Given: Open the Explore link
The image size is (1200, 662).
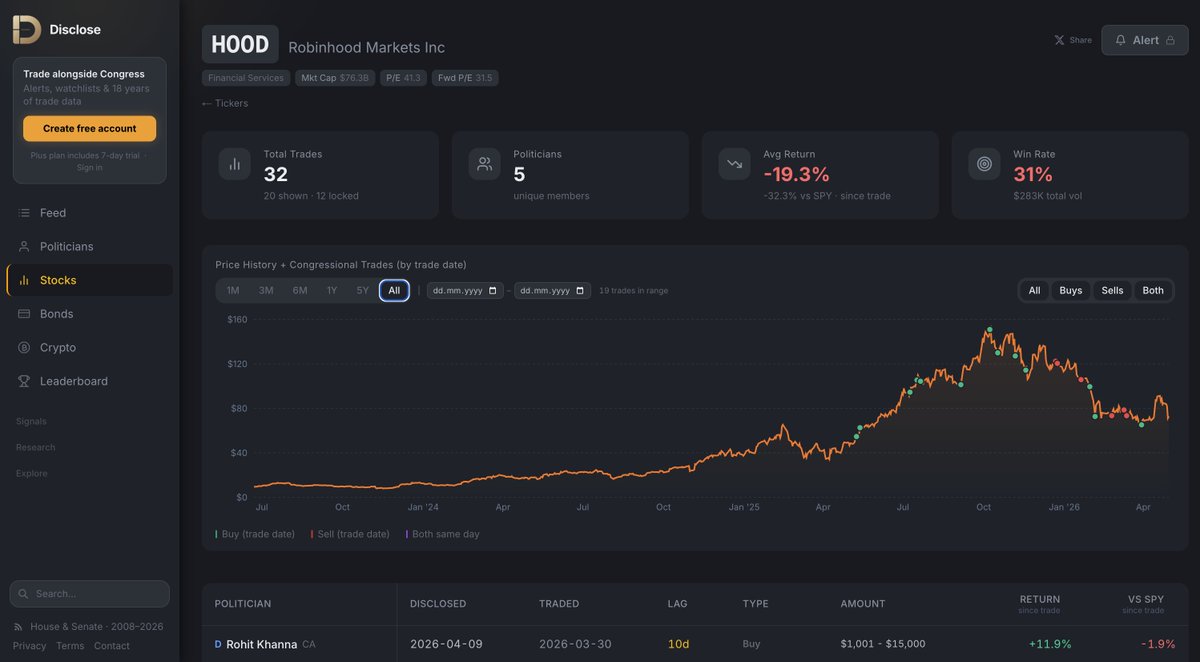Looking at the screenshot, I should click(32, 473).
